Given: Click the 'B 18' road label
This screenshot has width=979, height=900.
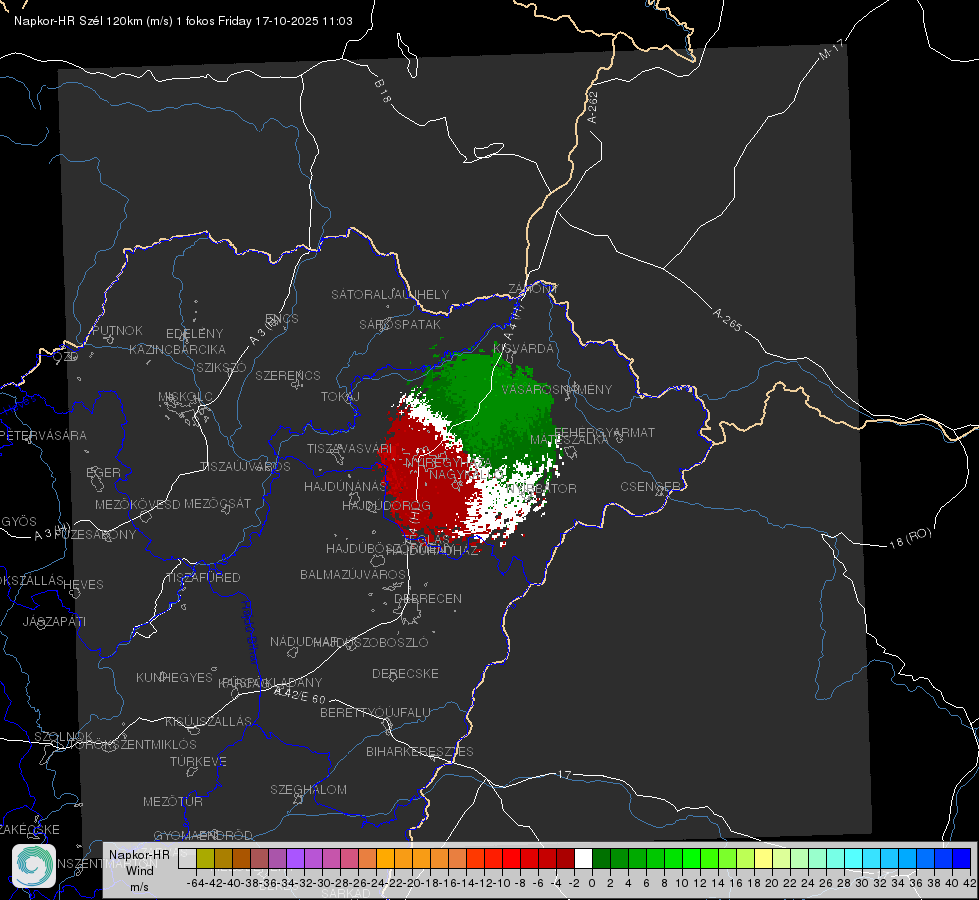Looking at the screenshot, I should (x=383, y=91).
